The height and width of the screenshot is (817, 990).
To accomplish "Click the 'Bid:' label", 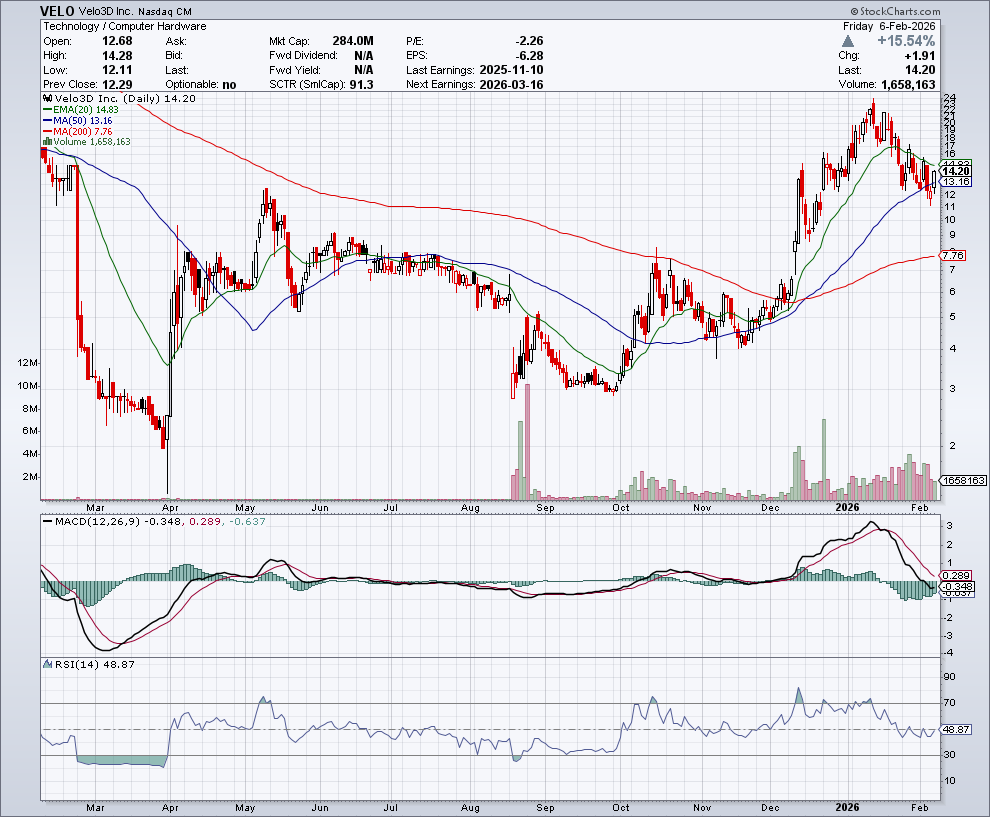I will click(174, 56).
